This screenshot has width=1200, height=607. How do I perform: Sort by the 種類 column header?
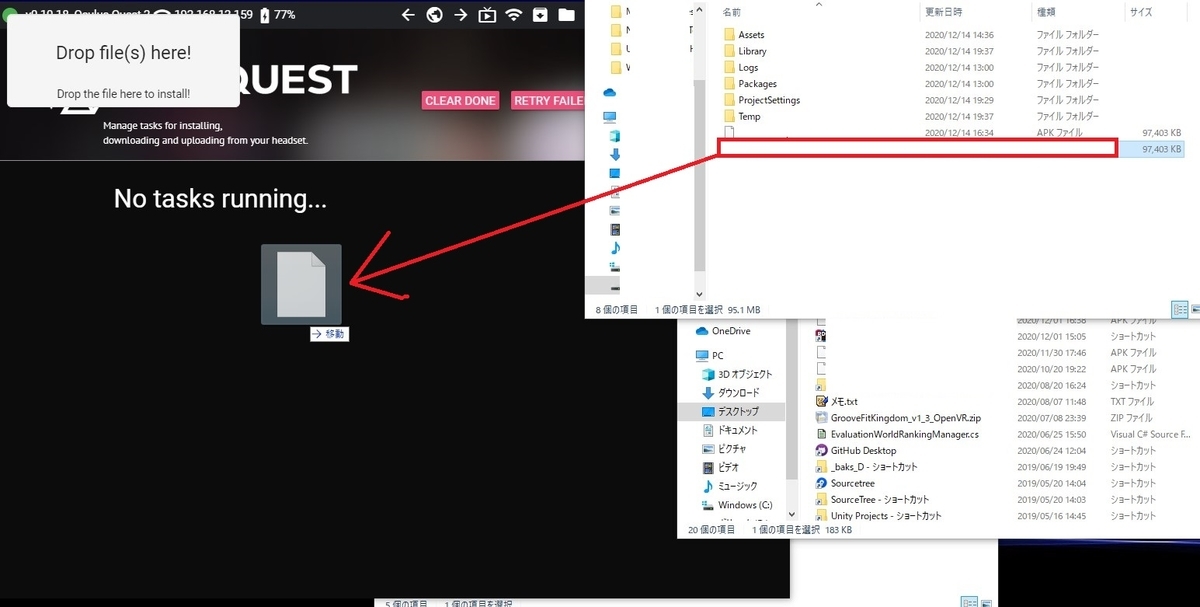click(x=1047, y=12)
